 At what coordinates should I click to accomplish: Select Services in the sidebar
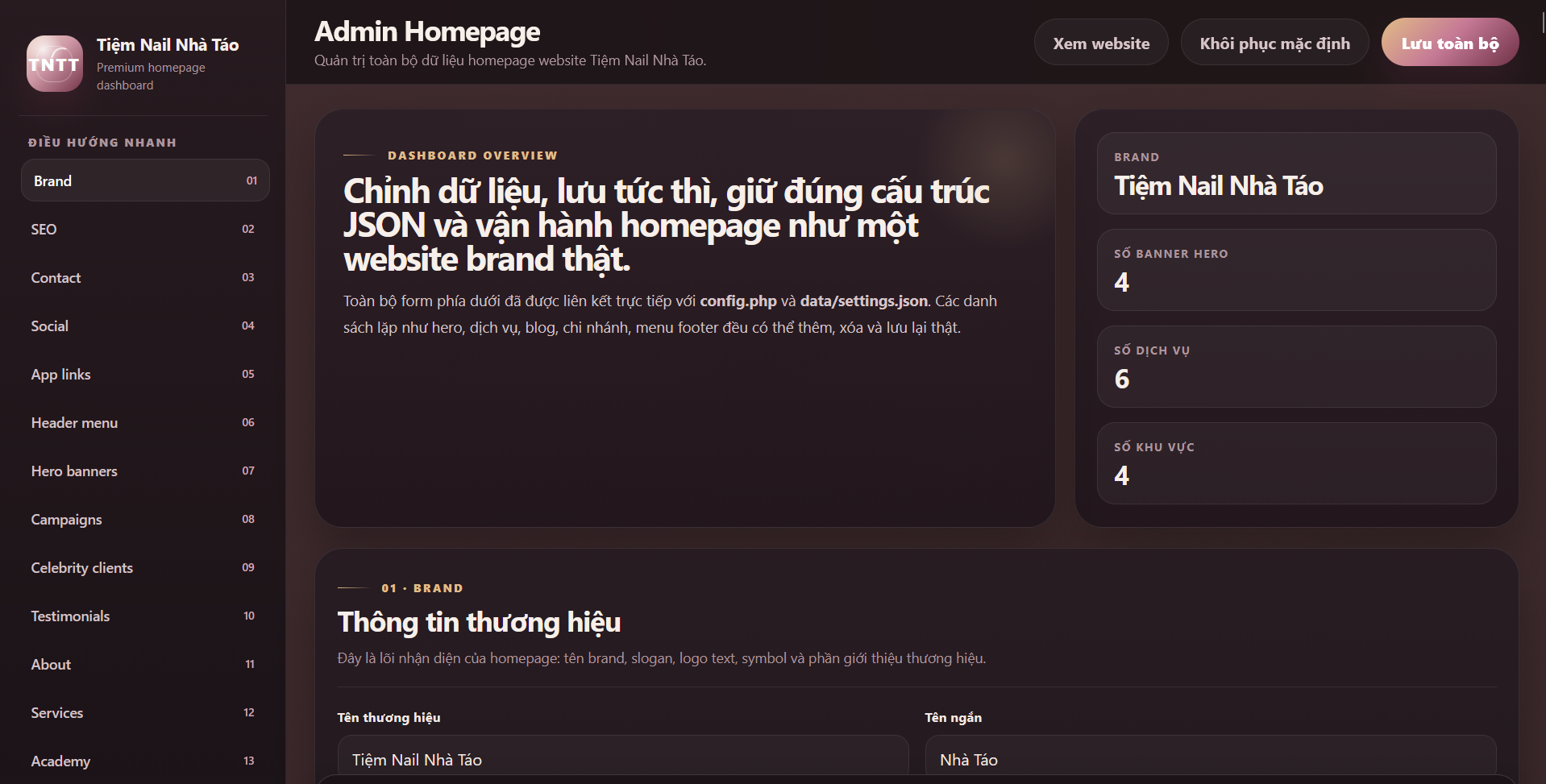[x=145, y=712]
